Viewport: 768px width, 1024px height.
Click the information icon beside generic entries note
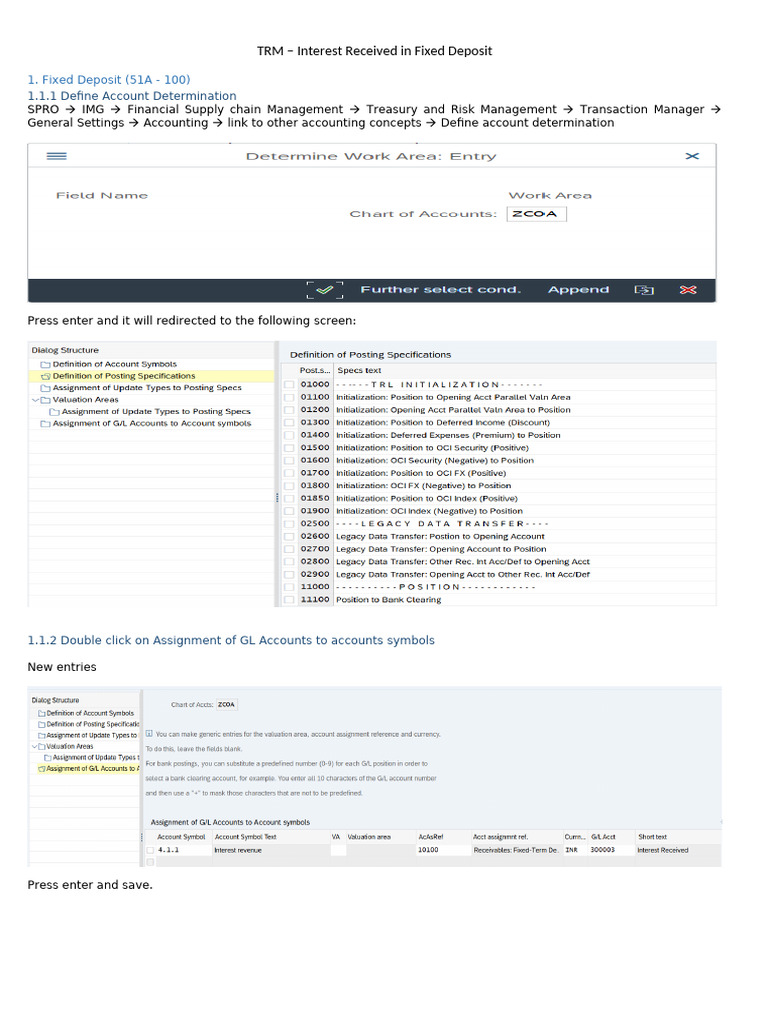[149, 734]
